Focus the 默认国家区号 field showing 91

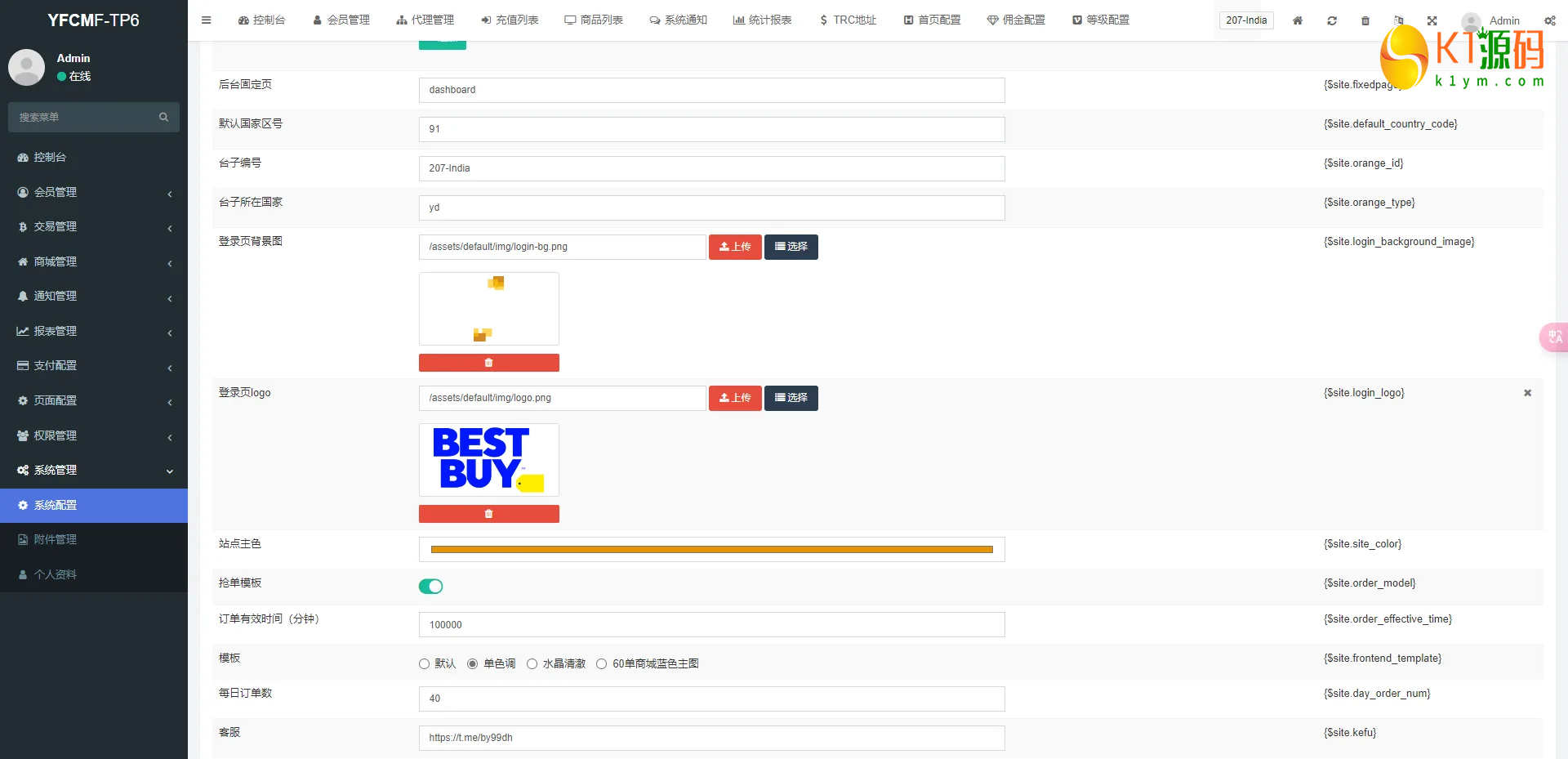tap(712, 129)
